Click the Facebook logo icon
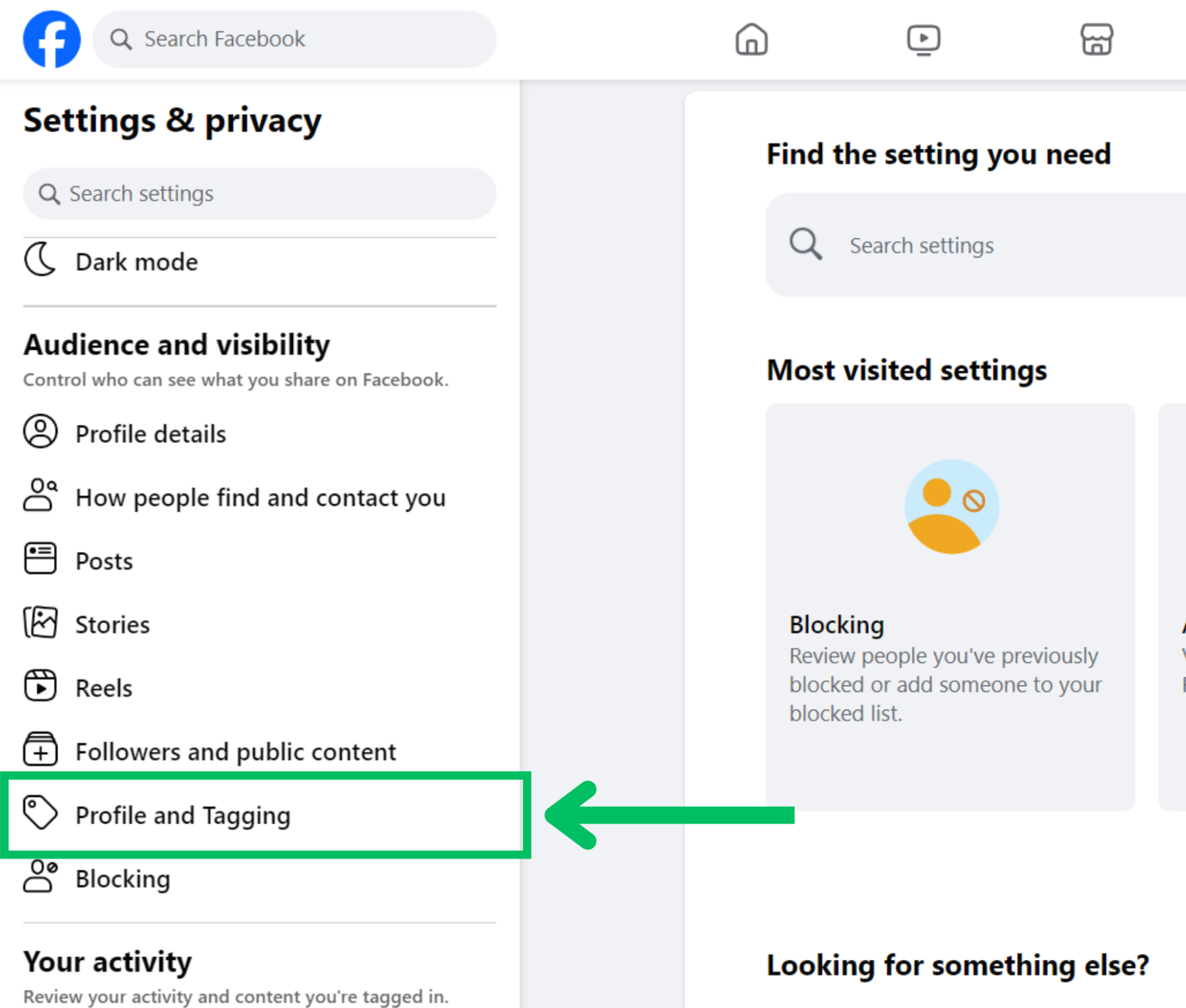Image resolution: width=1186 pixels, height=1008 pixels. 52,39
